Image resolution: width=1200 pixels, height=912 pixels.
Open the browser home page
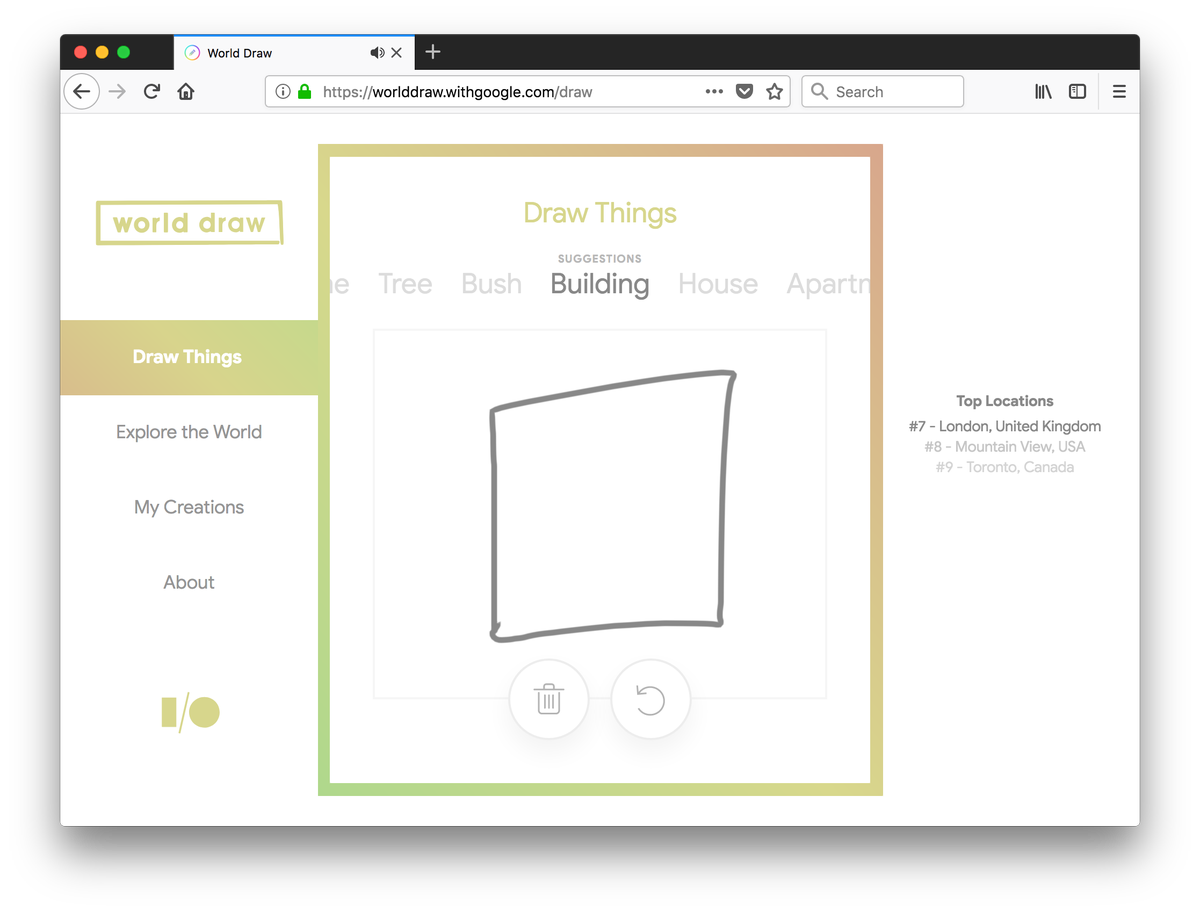tap(186, 92)
